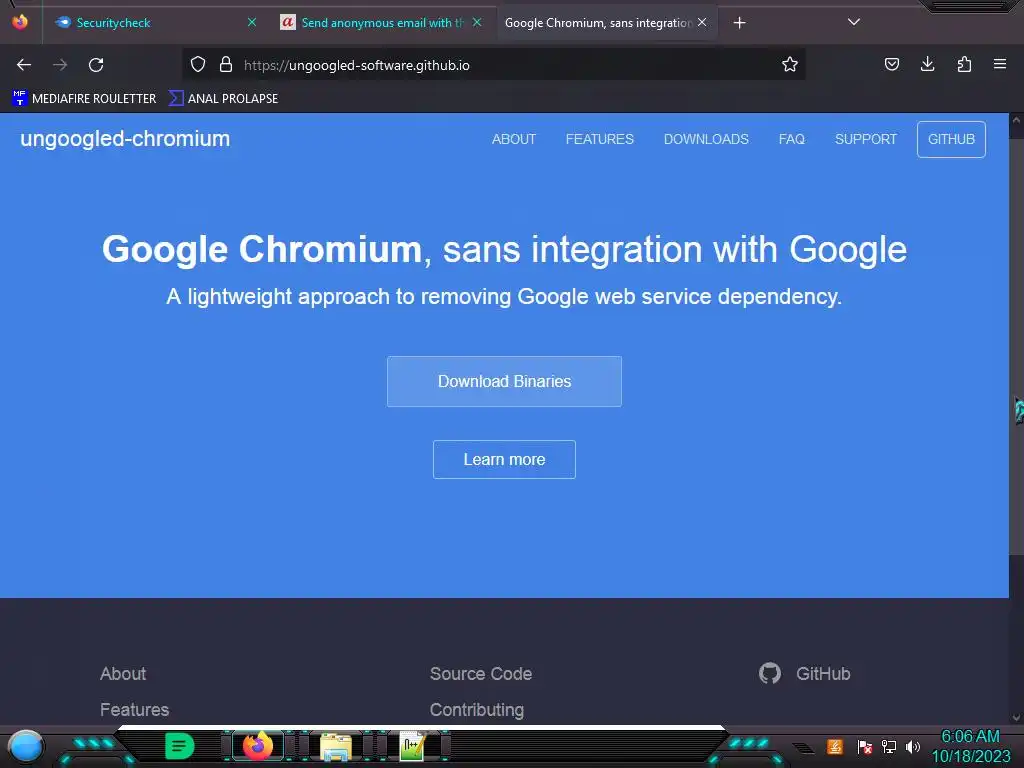Switch to Send anonymous email tab

pos(383,23)
